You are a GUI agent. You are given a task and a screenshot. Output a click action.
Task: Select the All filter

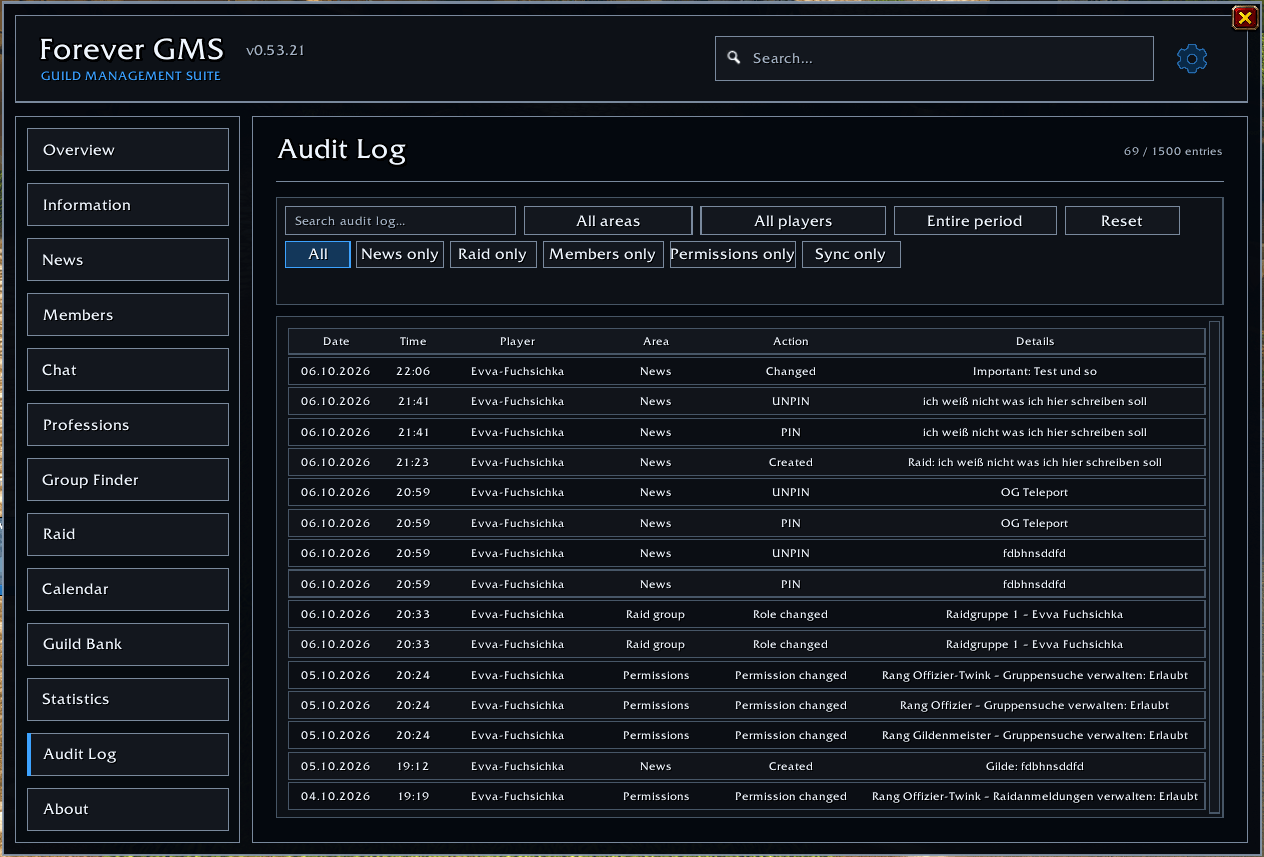point(318,254)
